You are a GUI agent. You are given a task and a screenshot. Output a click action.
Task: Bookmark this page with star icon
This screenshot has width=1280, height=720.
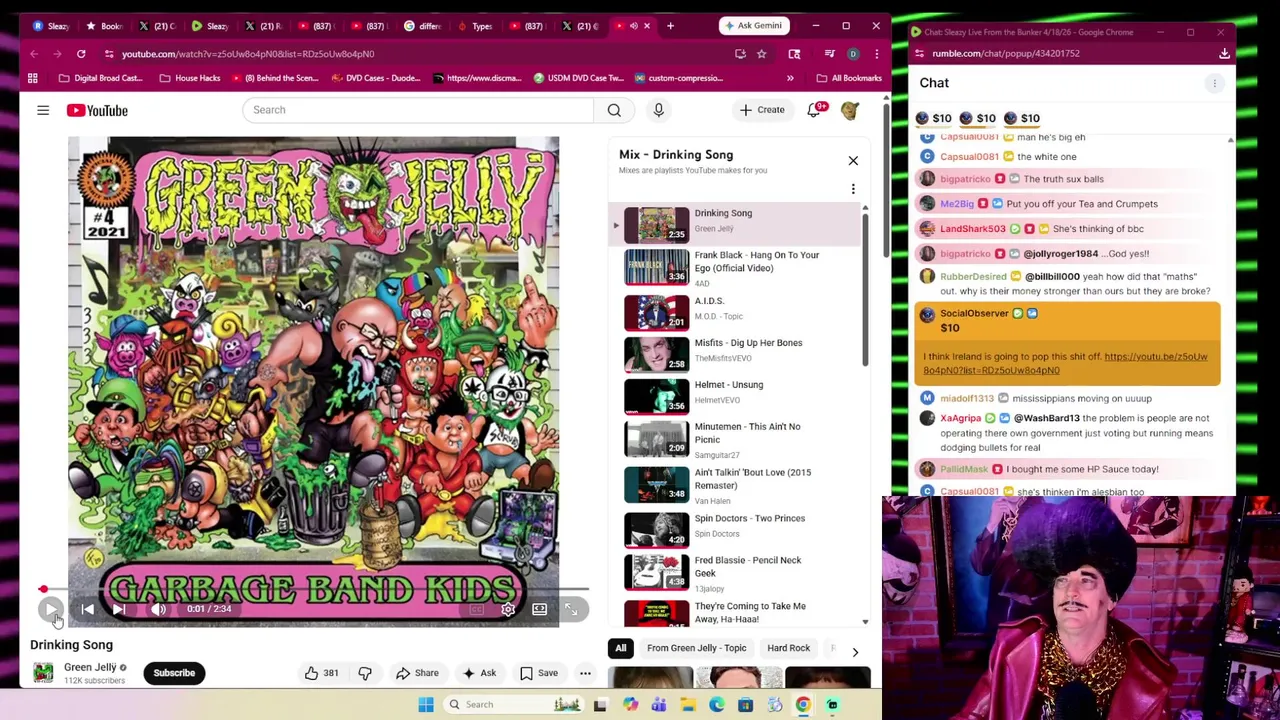coord(761,53)
